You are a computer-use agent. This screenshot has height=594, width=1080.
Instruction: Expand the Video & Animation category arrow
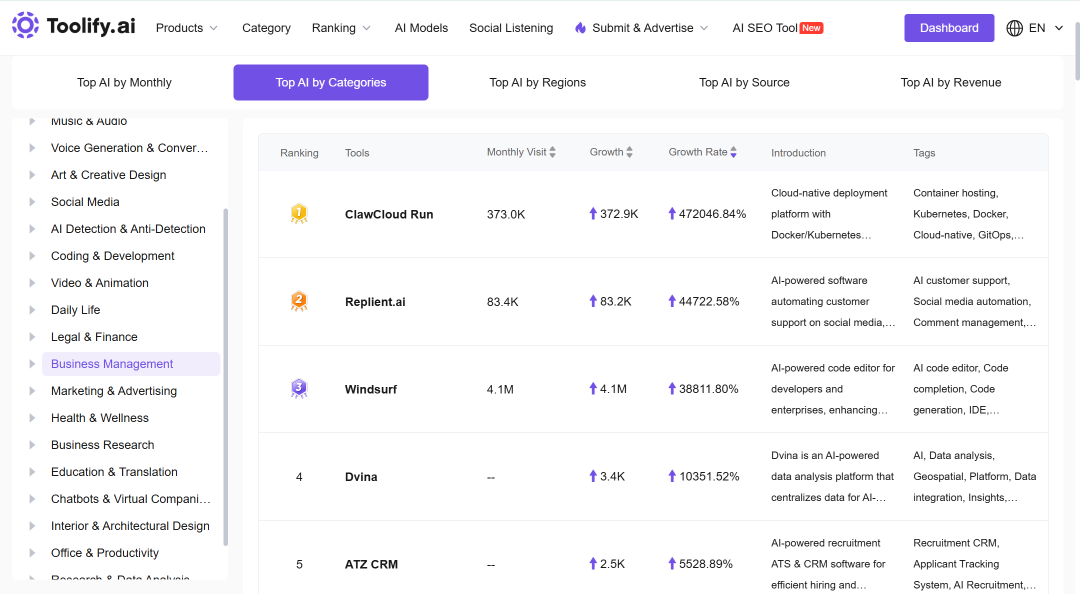(32, 283)
